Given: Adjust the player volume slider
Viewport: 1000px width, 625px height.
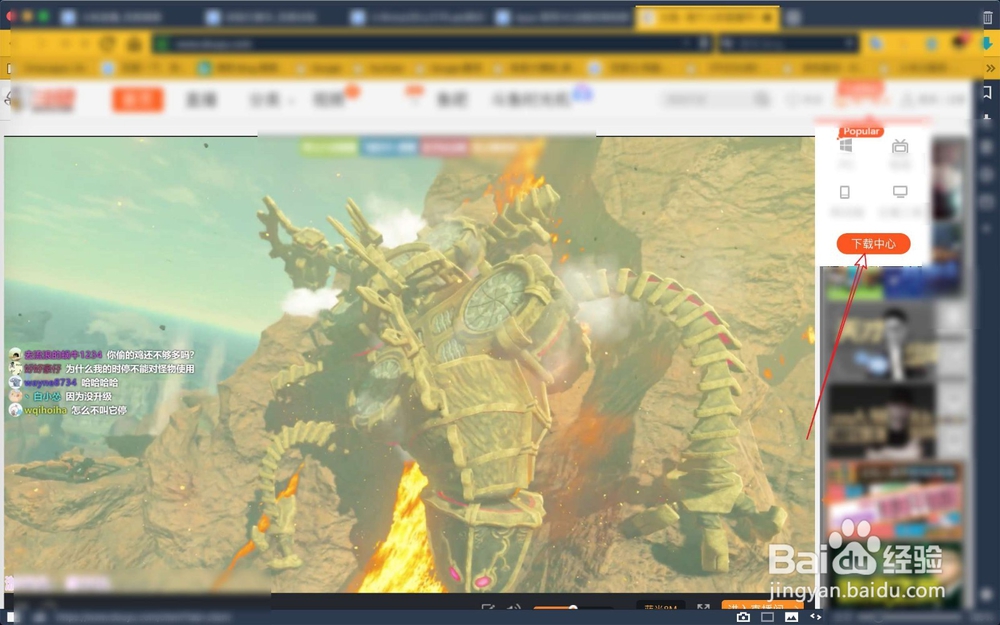Looking at the screenshot, I should [571, 608].
